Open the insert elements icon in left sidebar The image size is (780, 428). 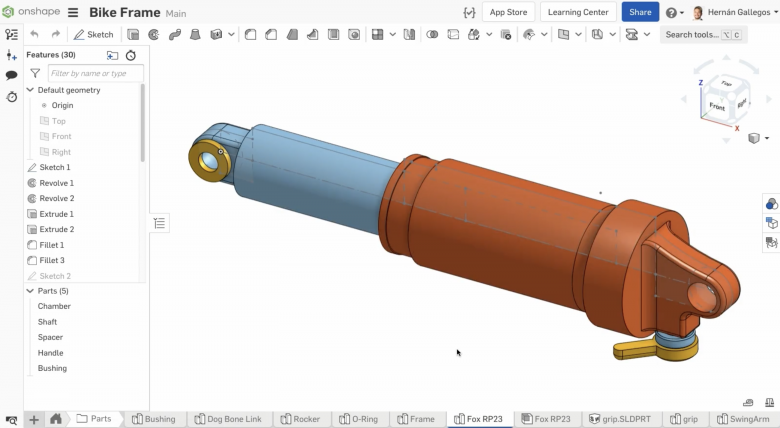point(11,55)
